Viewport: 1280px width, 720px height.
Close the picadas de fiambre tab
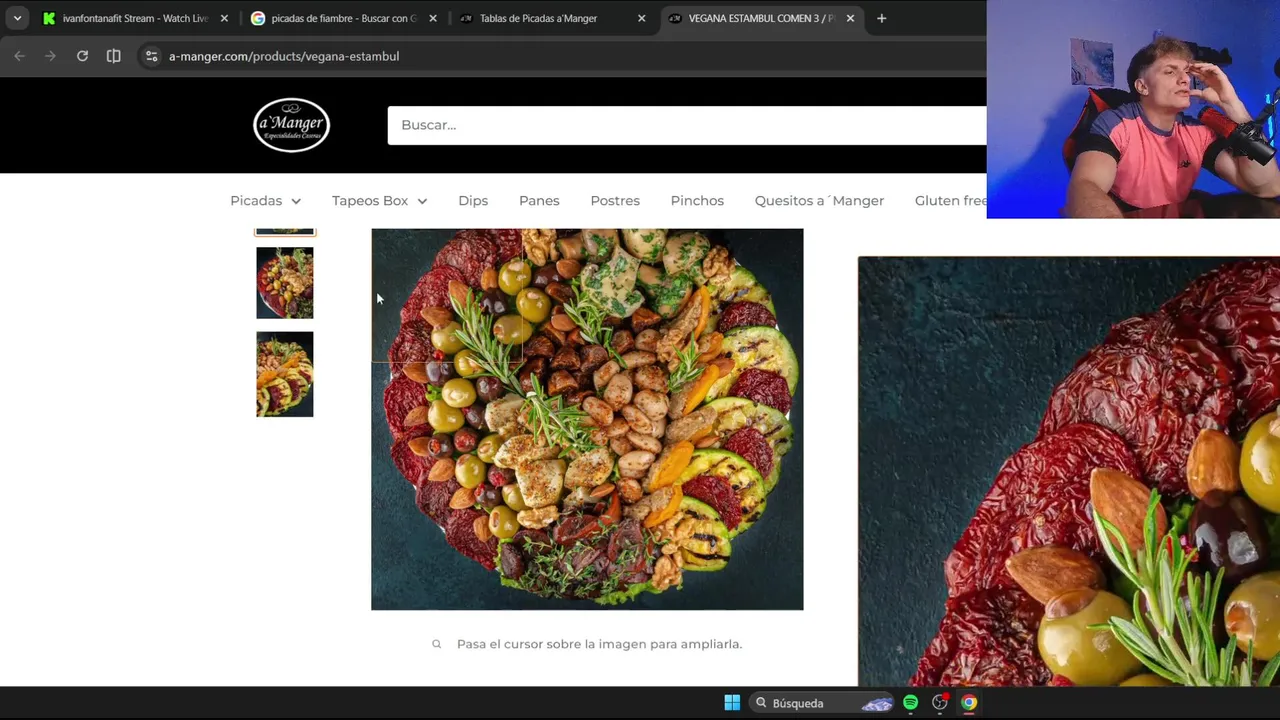tap(433, 18)
